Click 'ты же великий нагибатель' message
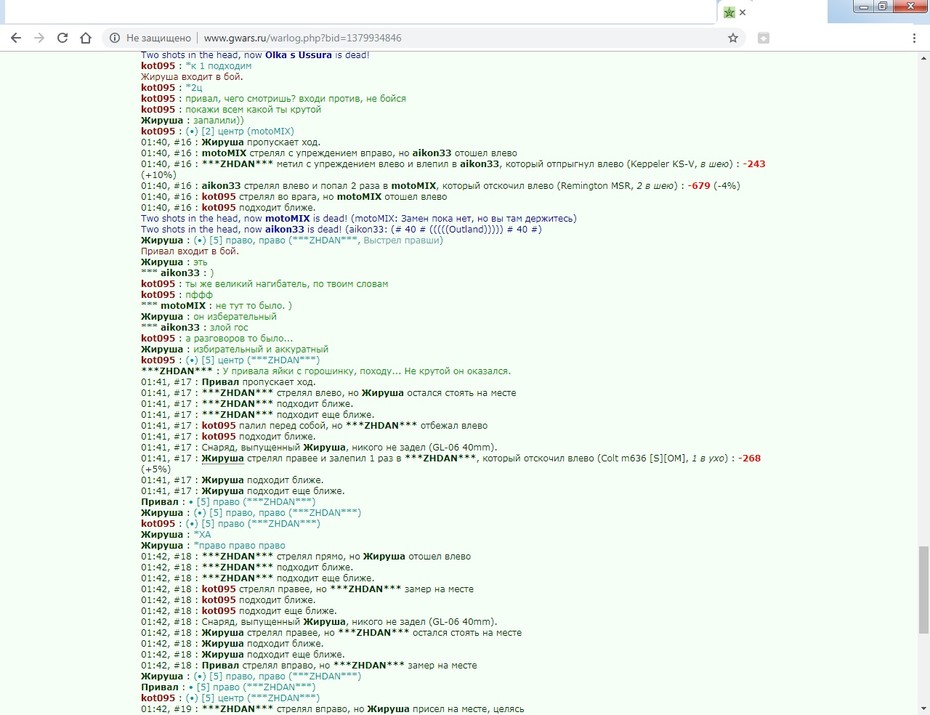 286,284
